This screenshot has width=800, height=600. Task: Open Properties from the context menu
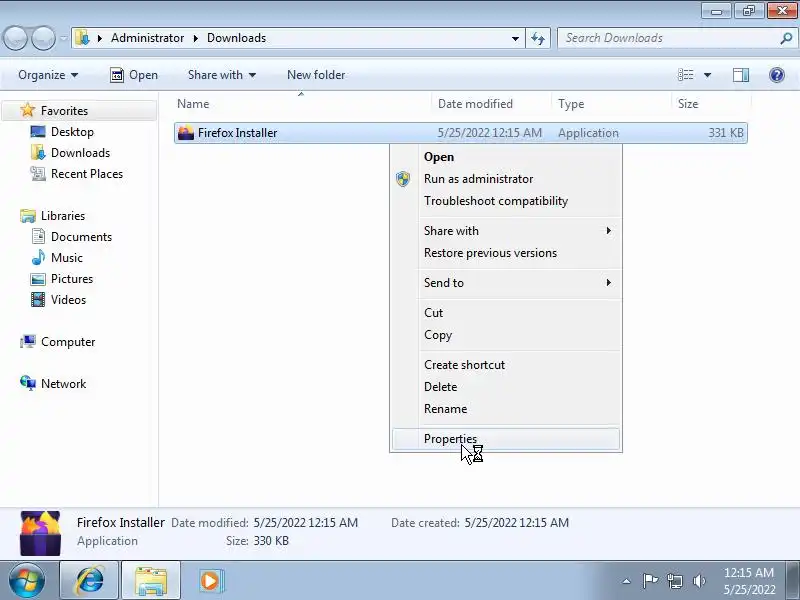coord(506,439)
